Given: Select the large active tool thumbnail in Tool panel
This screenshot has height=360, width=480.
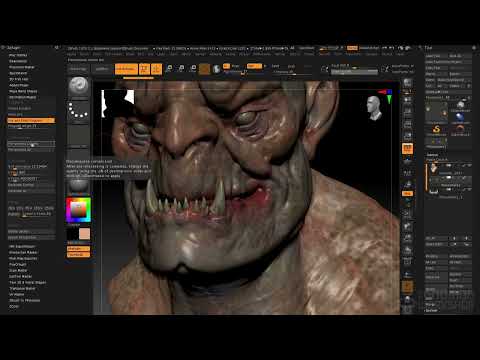Looking at the screenshot, I should [436, 112].
